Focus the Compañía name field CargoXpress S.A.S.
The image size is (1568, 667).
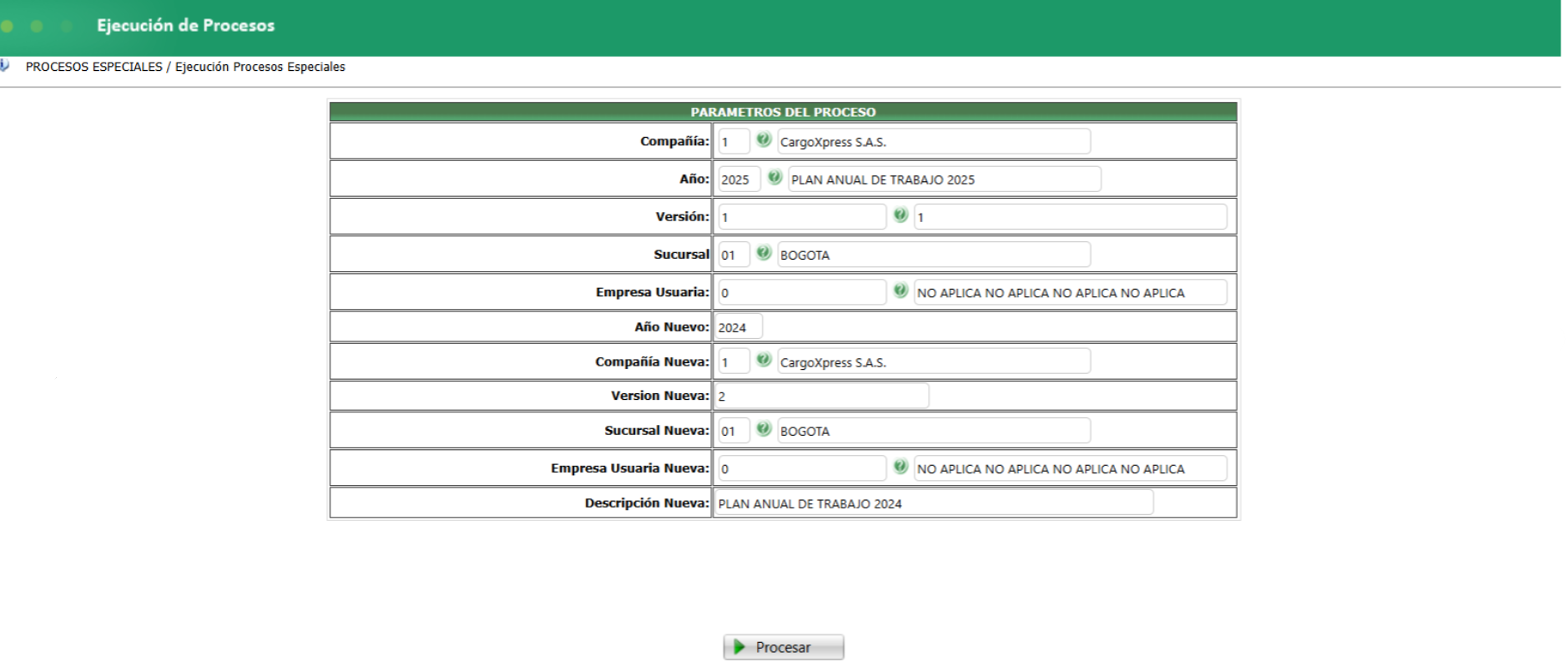(934, 142)
